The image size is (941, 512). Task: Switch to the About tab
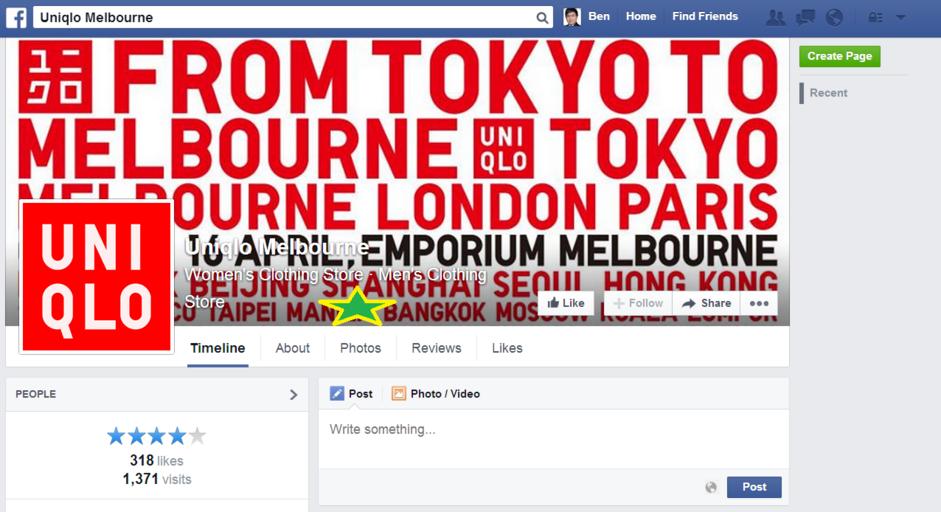[x=293, y=348]
